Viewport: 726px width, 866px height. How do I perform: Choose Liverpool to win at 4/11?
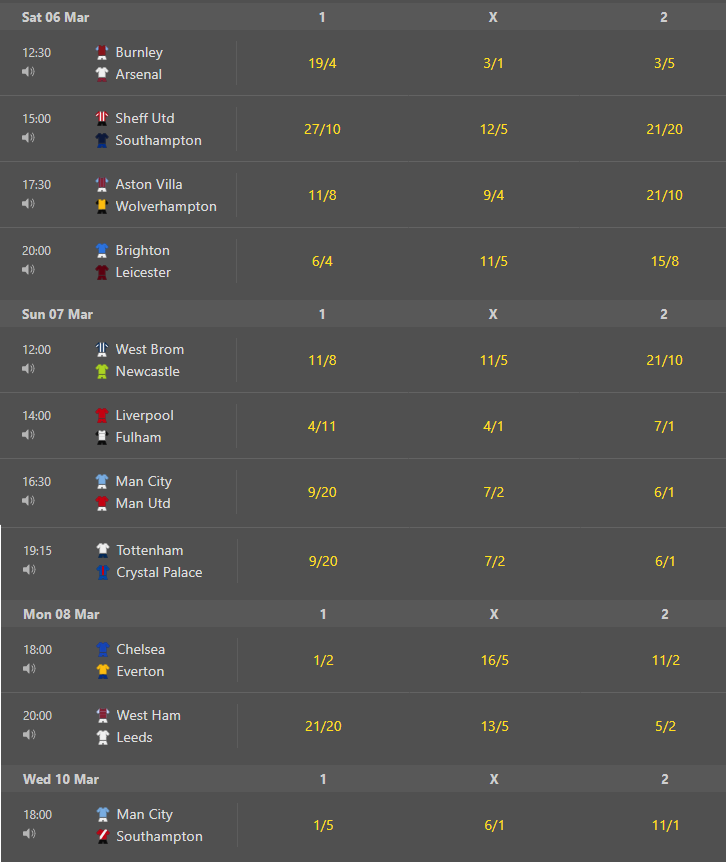322,426
